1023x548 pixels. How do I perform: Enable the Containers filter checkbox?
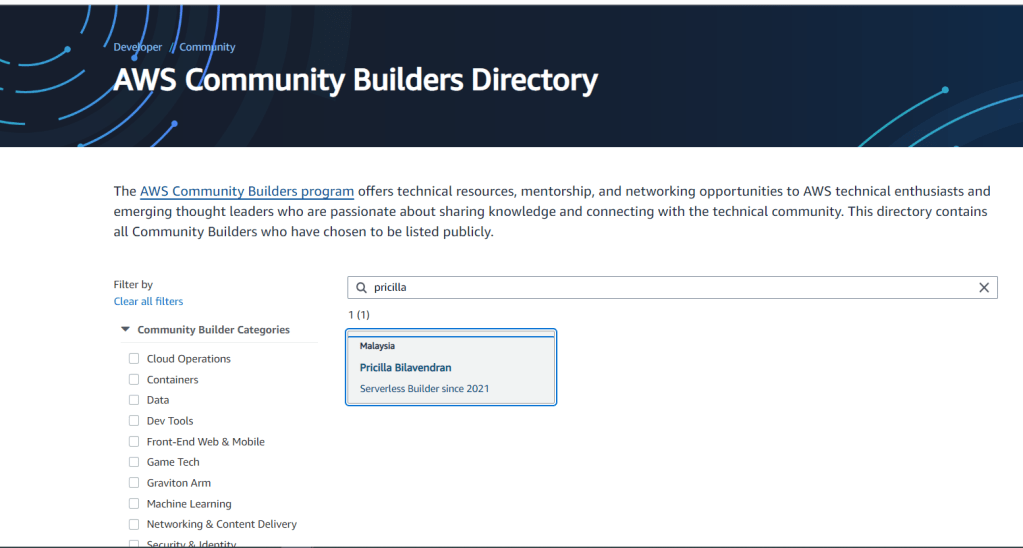click(134, 380)
